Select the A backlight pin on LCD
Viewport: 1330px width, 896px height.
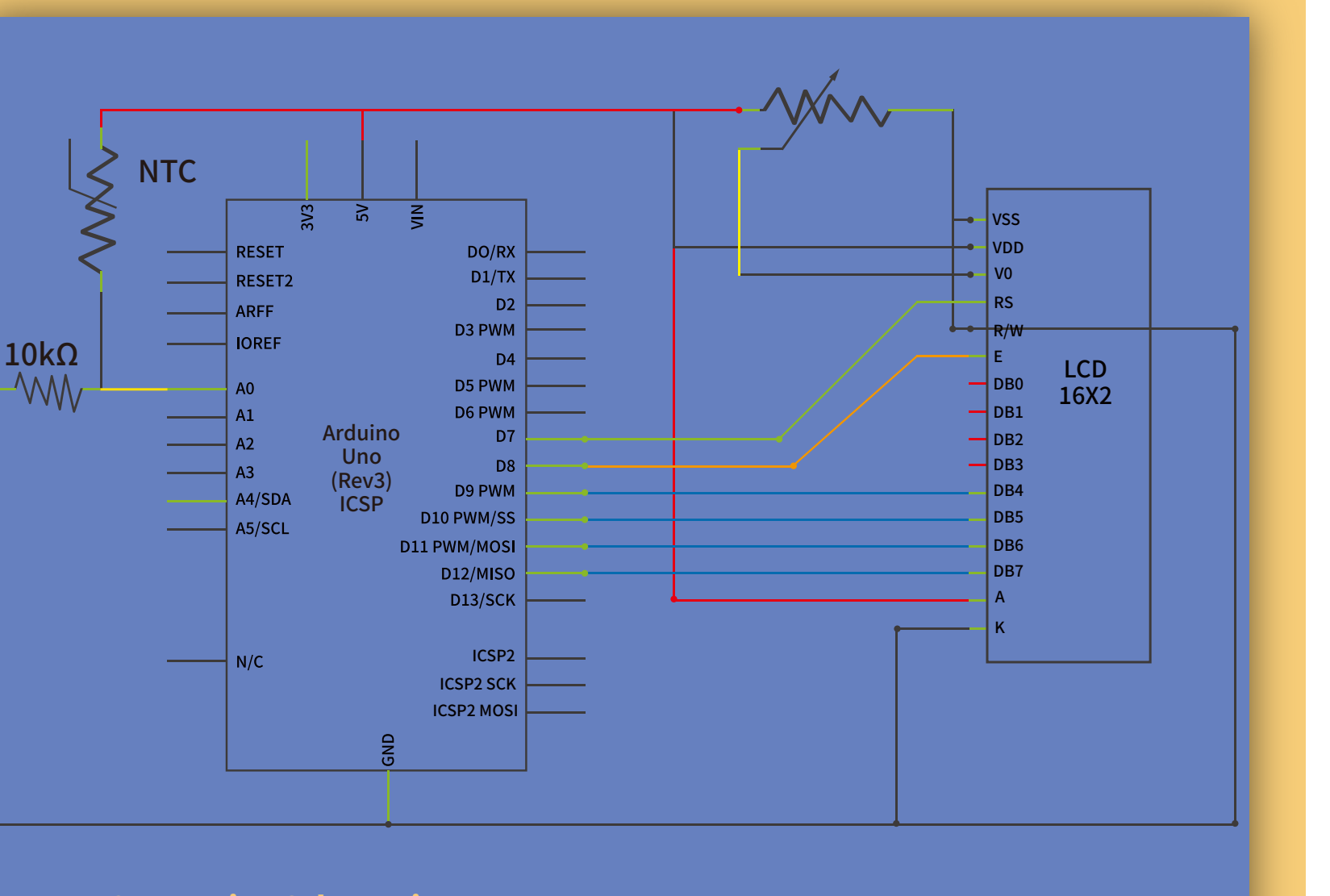coord(1000,598)
